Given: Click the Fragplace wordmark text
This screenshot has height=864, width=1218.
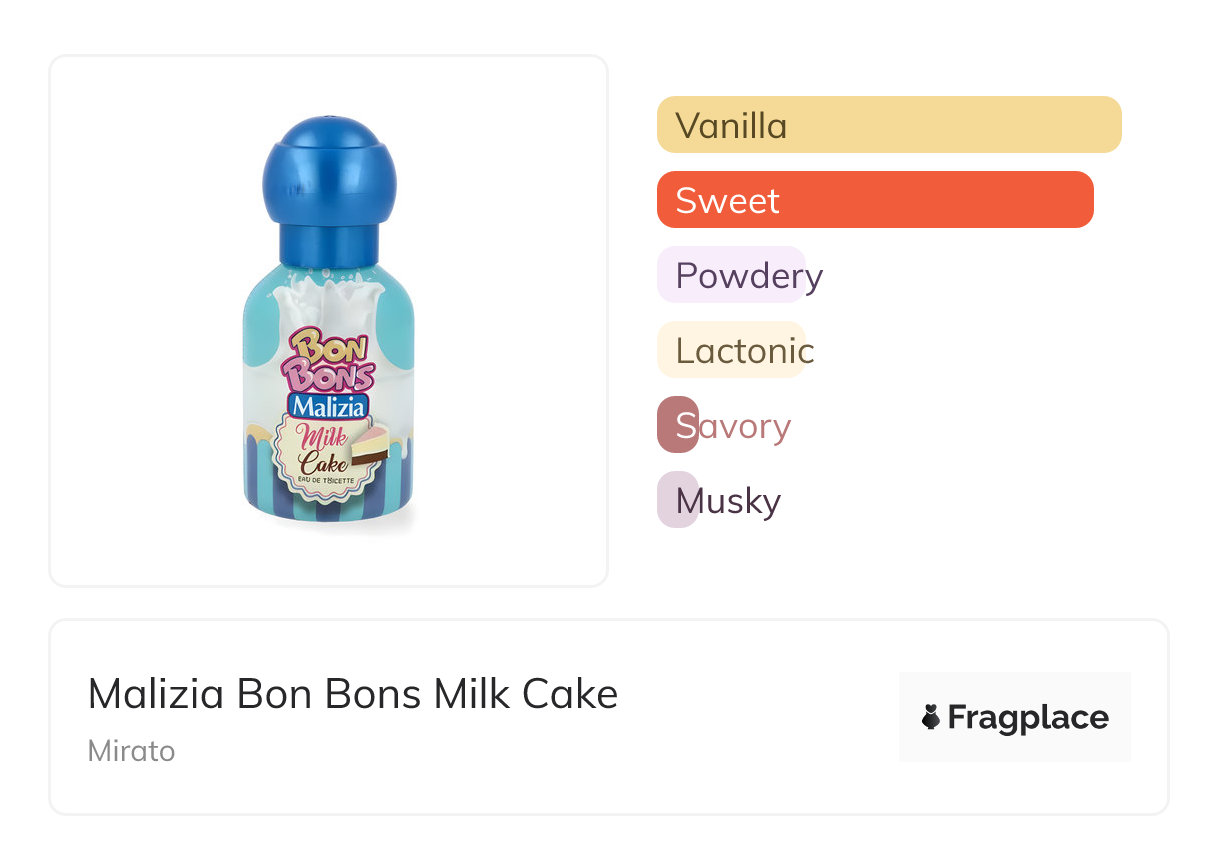Looking at the screenshot, I should pos(1028,717).
